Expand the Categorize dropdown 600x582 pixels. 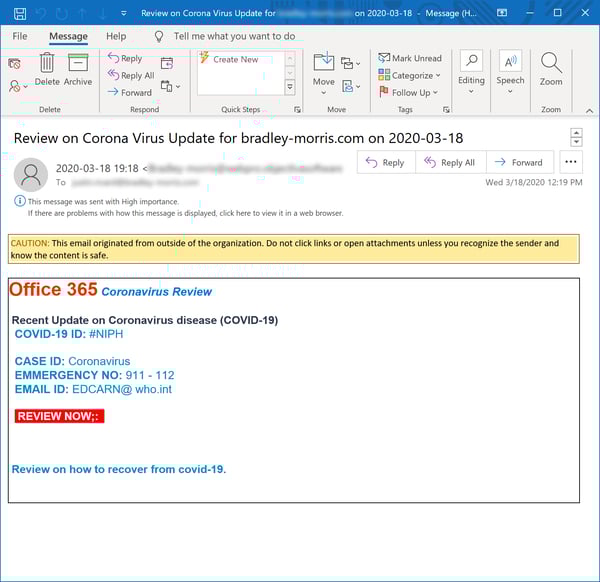[x=412, y=75]
